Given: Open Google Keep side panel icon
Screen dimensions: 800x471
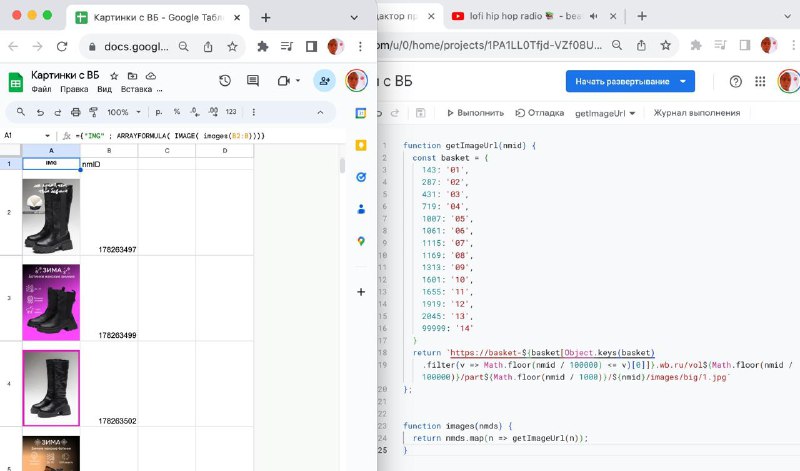Looking at the screenshot, I should [x=361, y=145].
